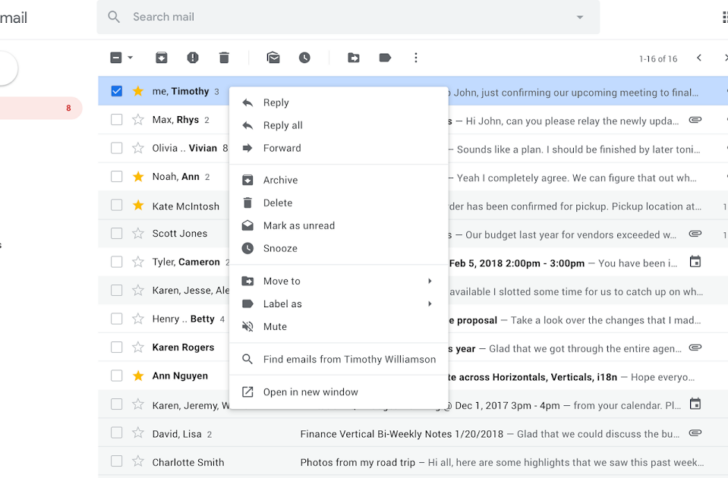Click the Labels tag icon in toolbar
Image resolution: width=728 pixels, height=478 pixels.
[x=385, y=58]
